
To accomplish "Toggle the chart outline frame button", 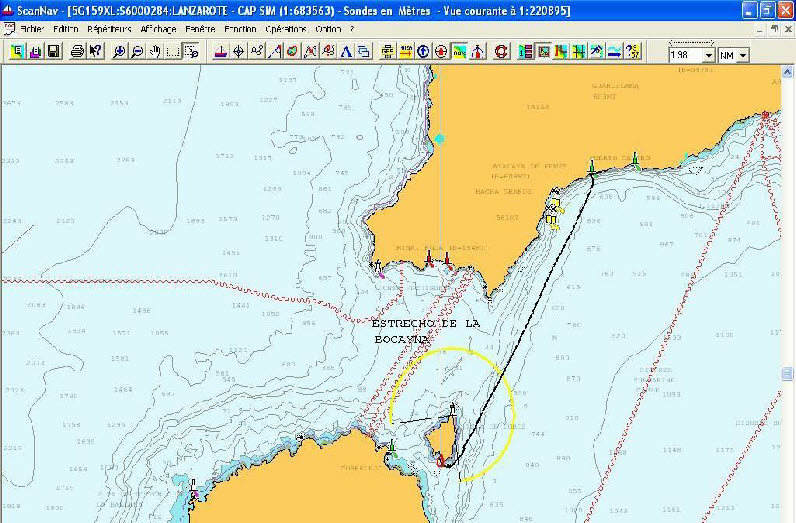I will [544, 51].
